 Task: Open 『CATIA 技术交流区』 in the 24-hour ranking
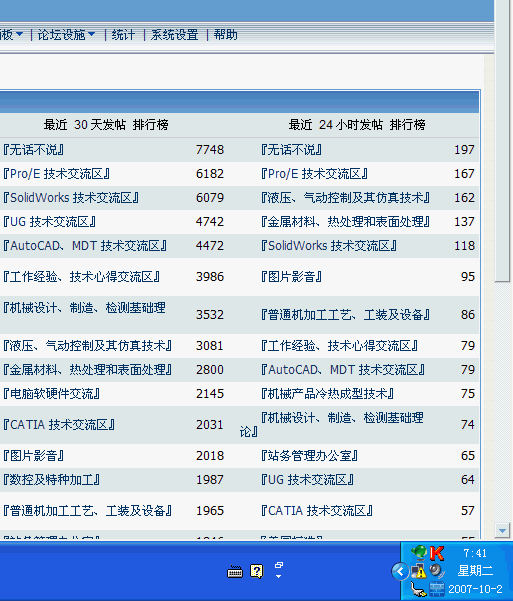317,511
